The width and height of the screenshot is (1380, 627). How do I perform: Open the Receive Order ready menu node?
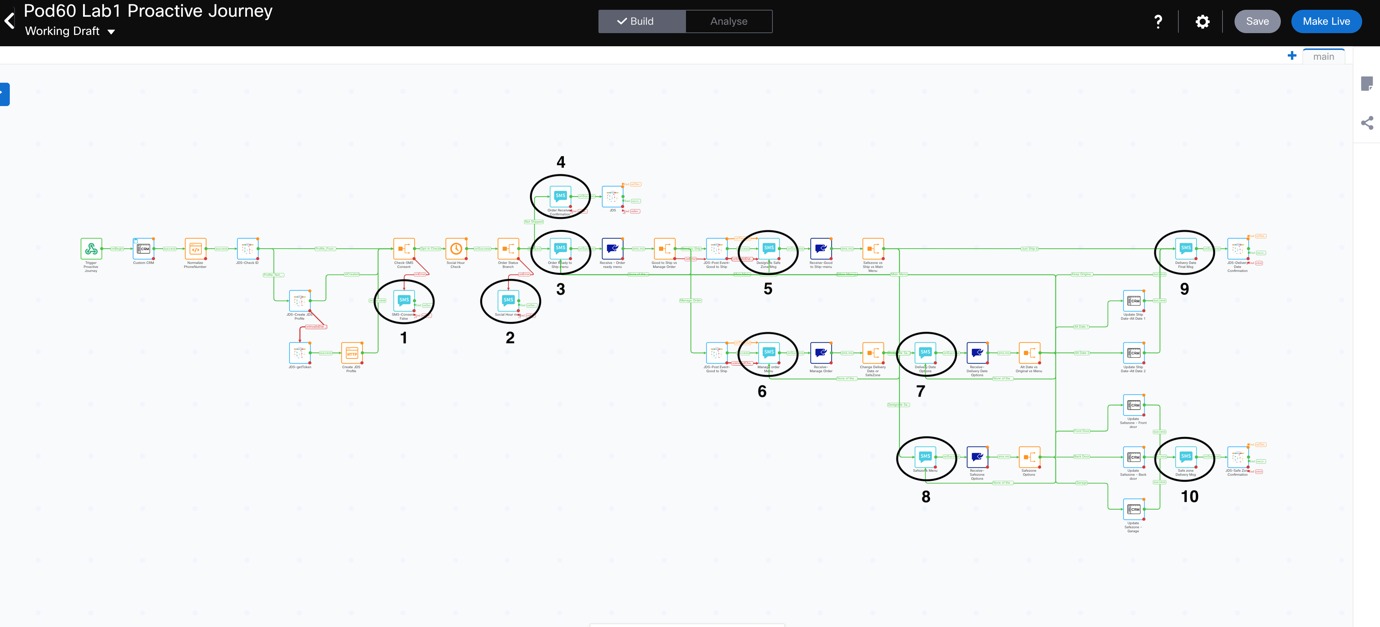click(x=612, y=249)
